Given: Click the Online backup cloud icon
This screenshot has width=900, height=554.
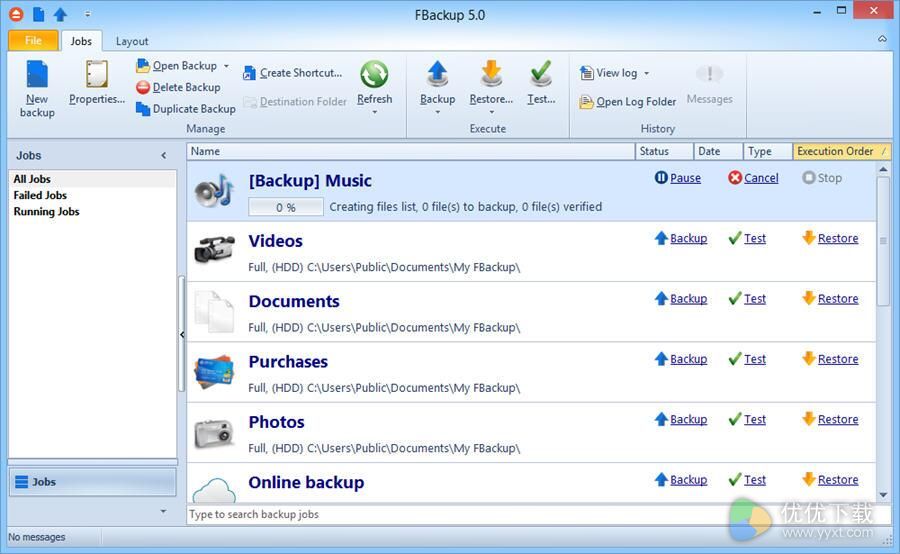Looking at the screenshot, I should coord(214,490).
